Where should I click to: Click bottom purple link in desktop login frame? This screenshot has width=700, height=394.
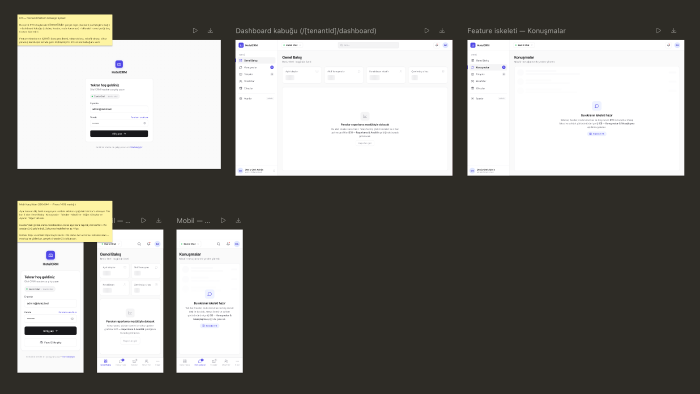(x=136, y=147)
